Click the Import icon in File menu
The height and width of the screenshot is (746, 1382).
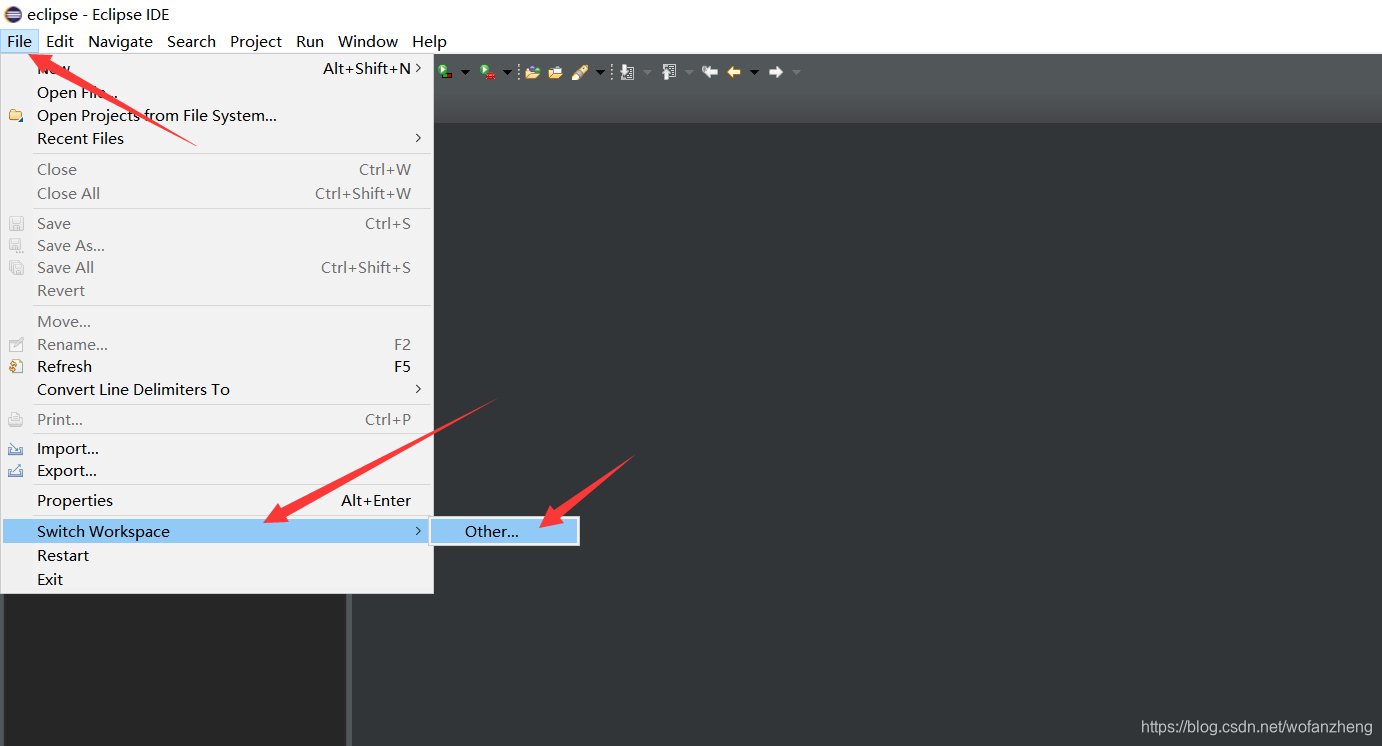pyautogui.click(x=16, y=449)
